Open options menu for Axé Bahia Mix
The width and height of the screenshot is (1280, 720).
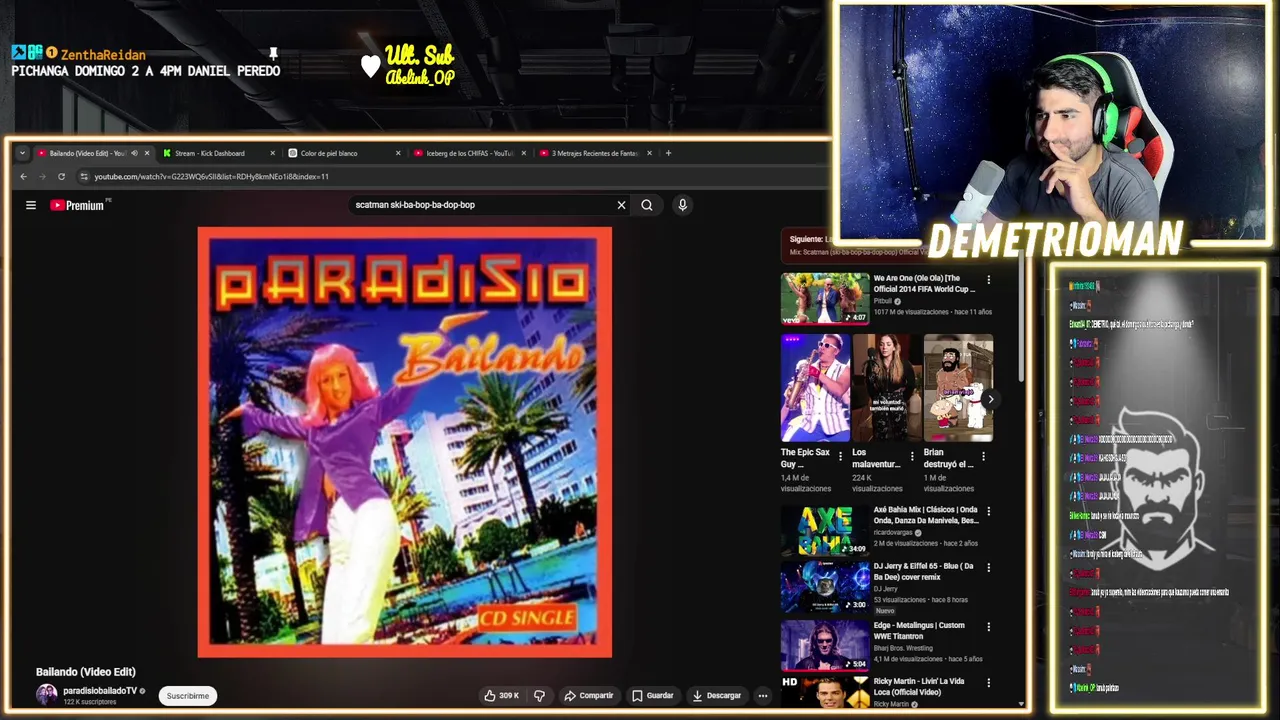tap(988, 512)
